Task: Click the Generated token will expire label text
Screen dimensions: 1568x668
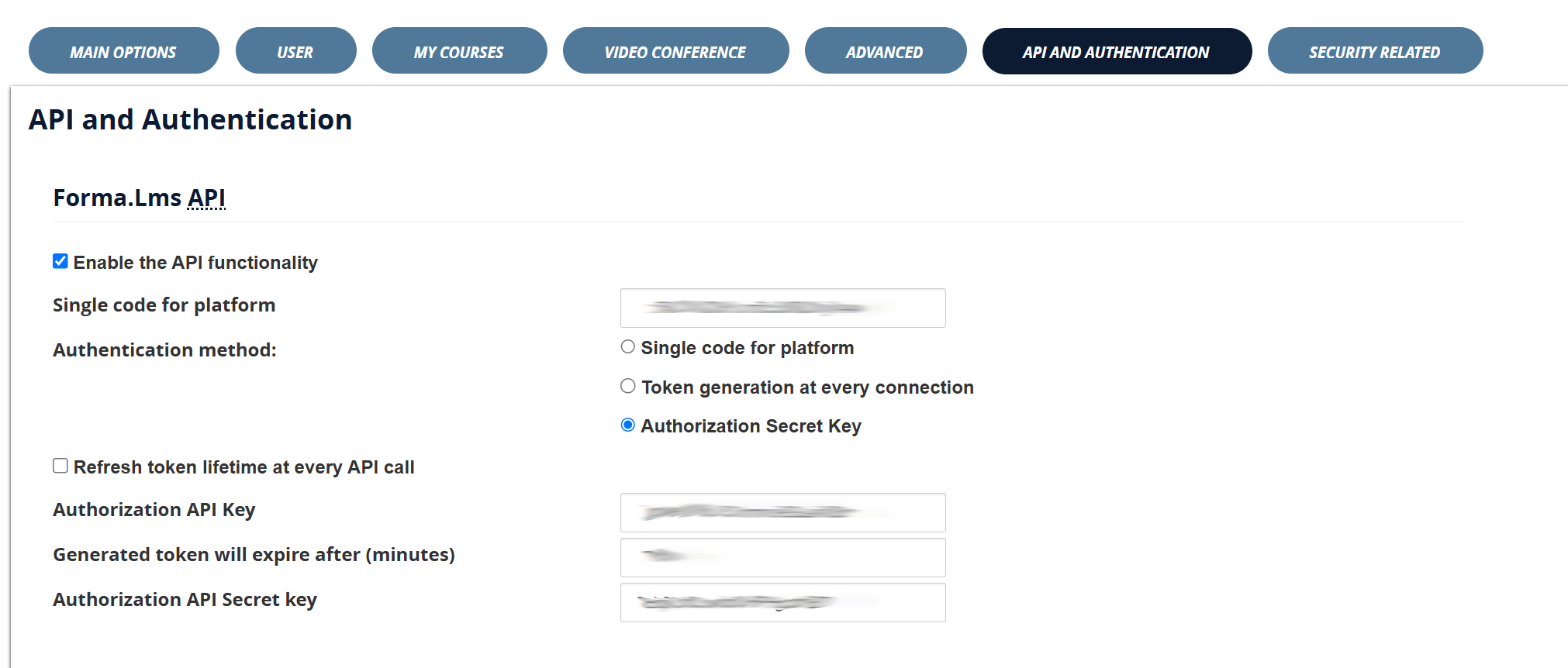Action: [254, 555]
